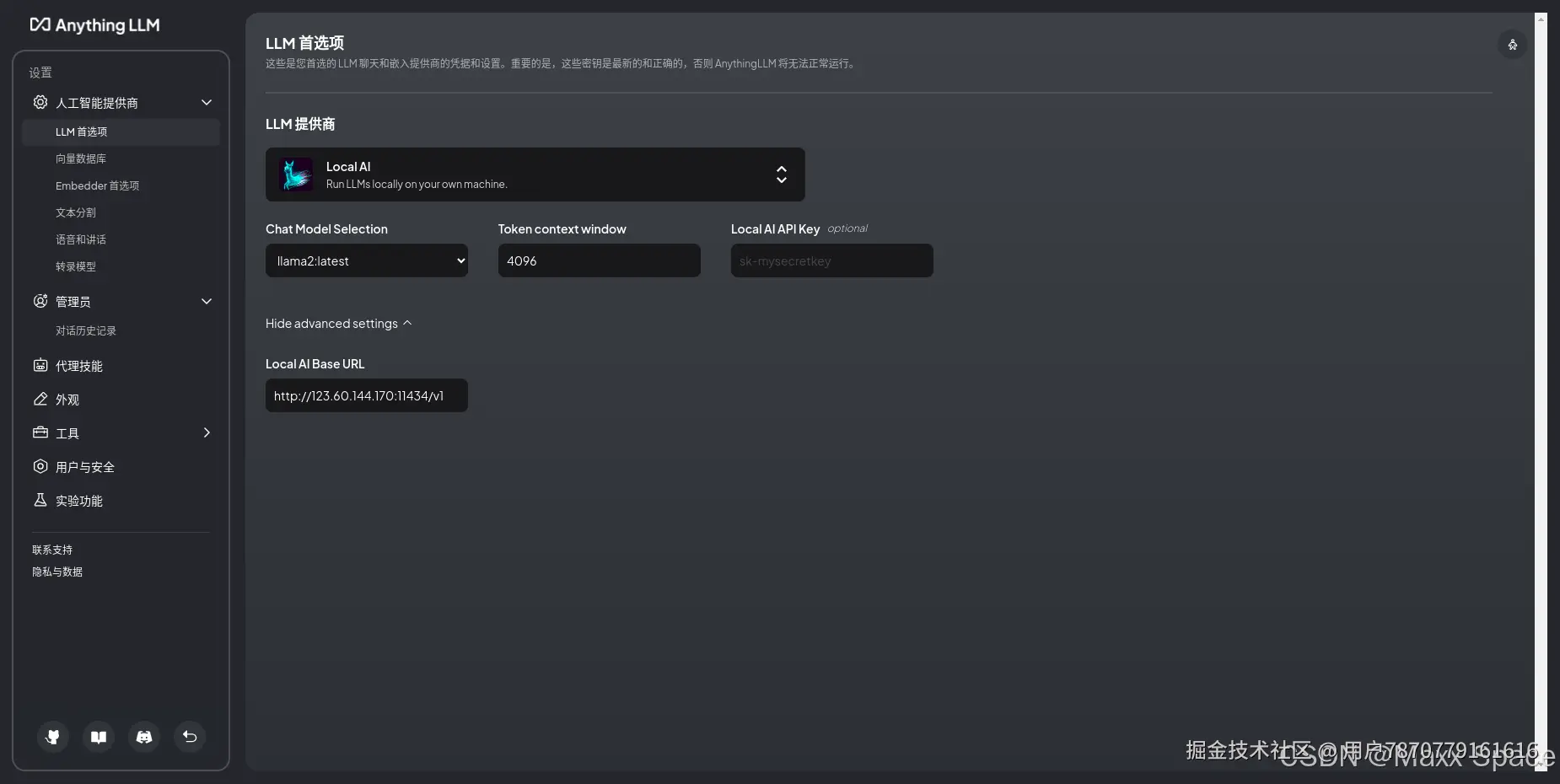Viewport: 1560px width, 784px height.
Task: Focus the Local AI API Key field
Action: (x=832, y=260)
